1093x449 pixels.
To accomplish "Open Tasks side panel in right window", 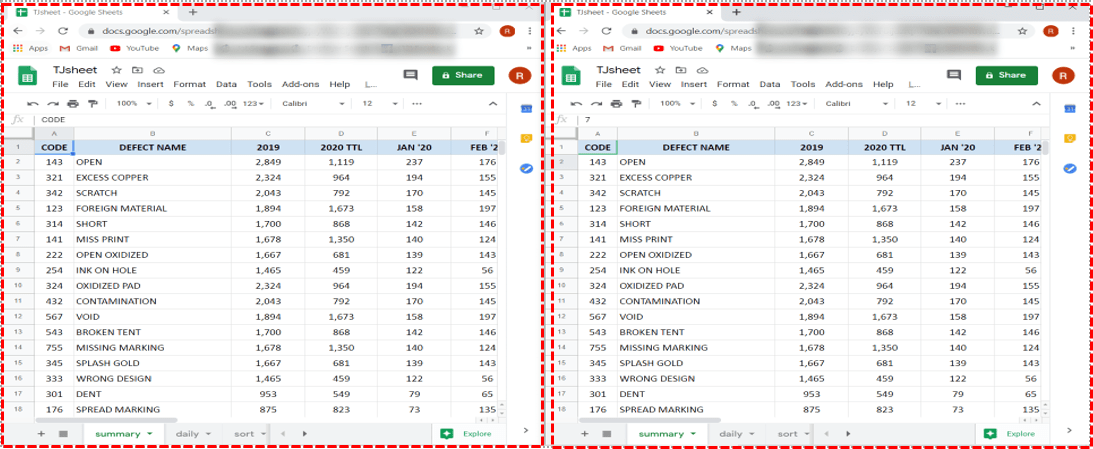I will (x=1069, y=168).
